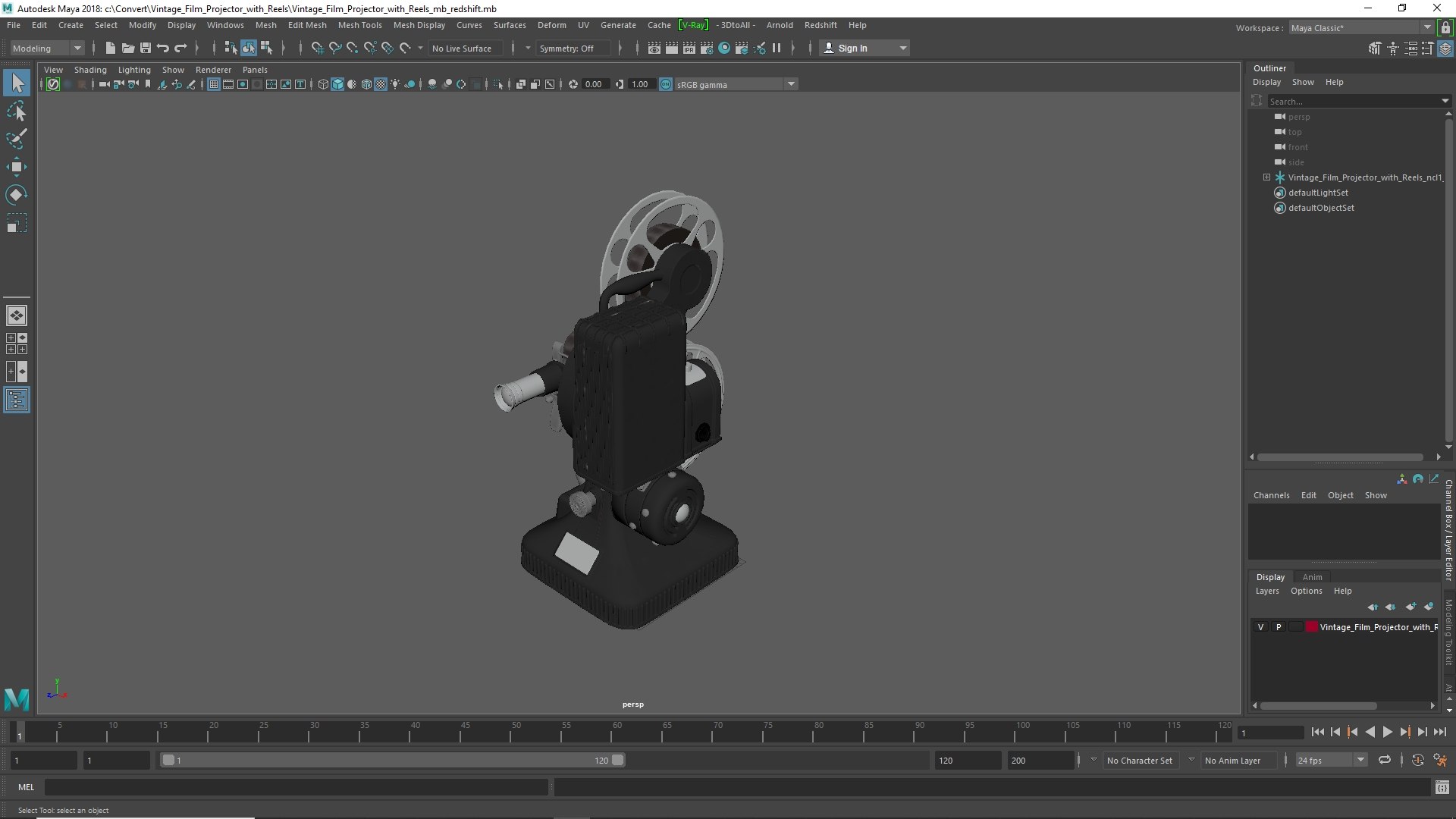Screen dimensions: 1456x819
Task: Select the arrow Select tool
Action: pyautogui.click(x=17, y=83)
